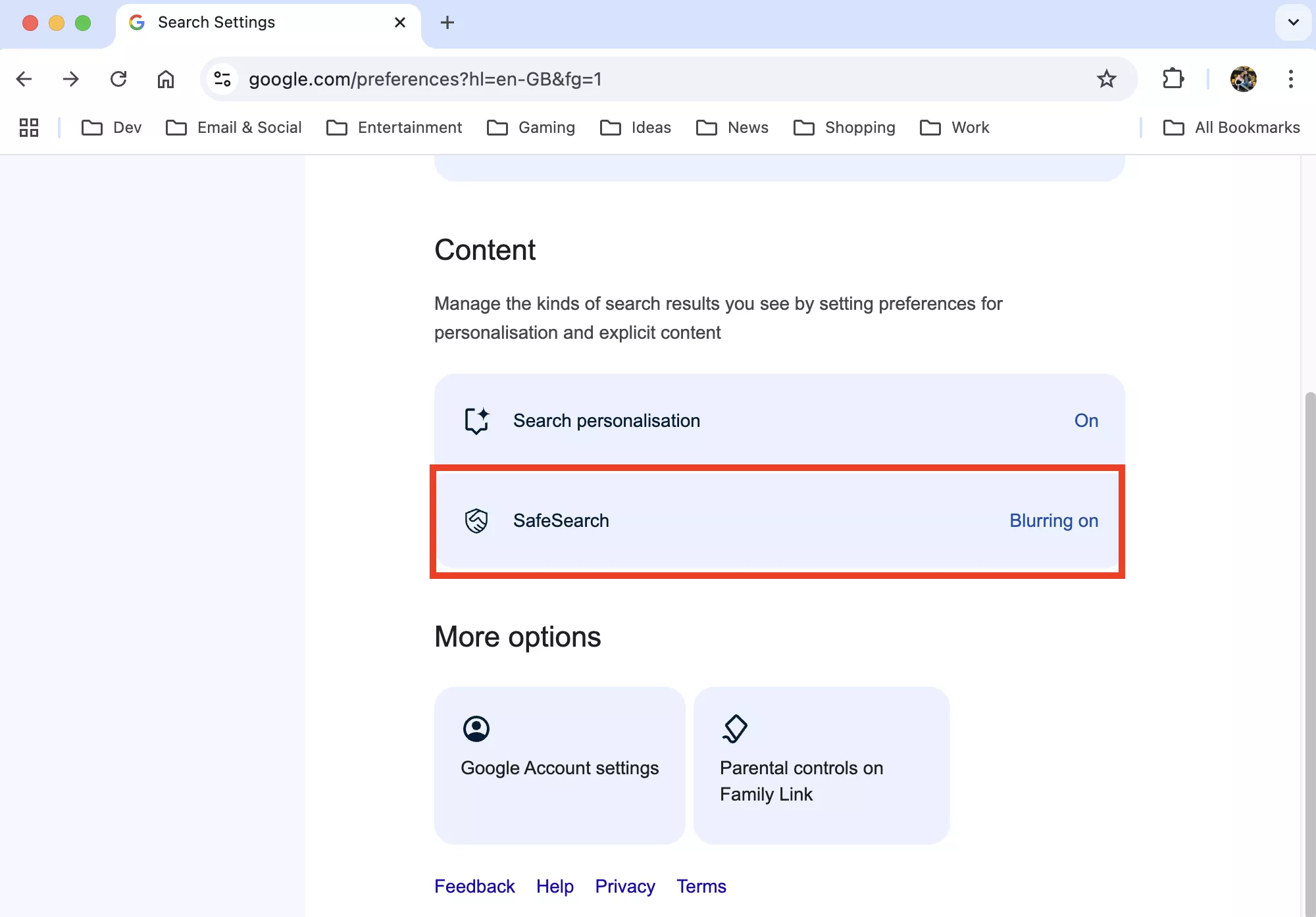Reload the Search Settings page
This screenshot has width=1316, height=917.
[118, 79]
